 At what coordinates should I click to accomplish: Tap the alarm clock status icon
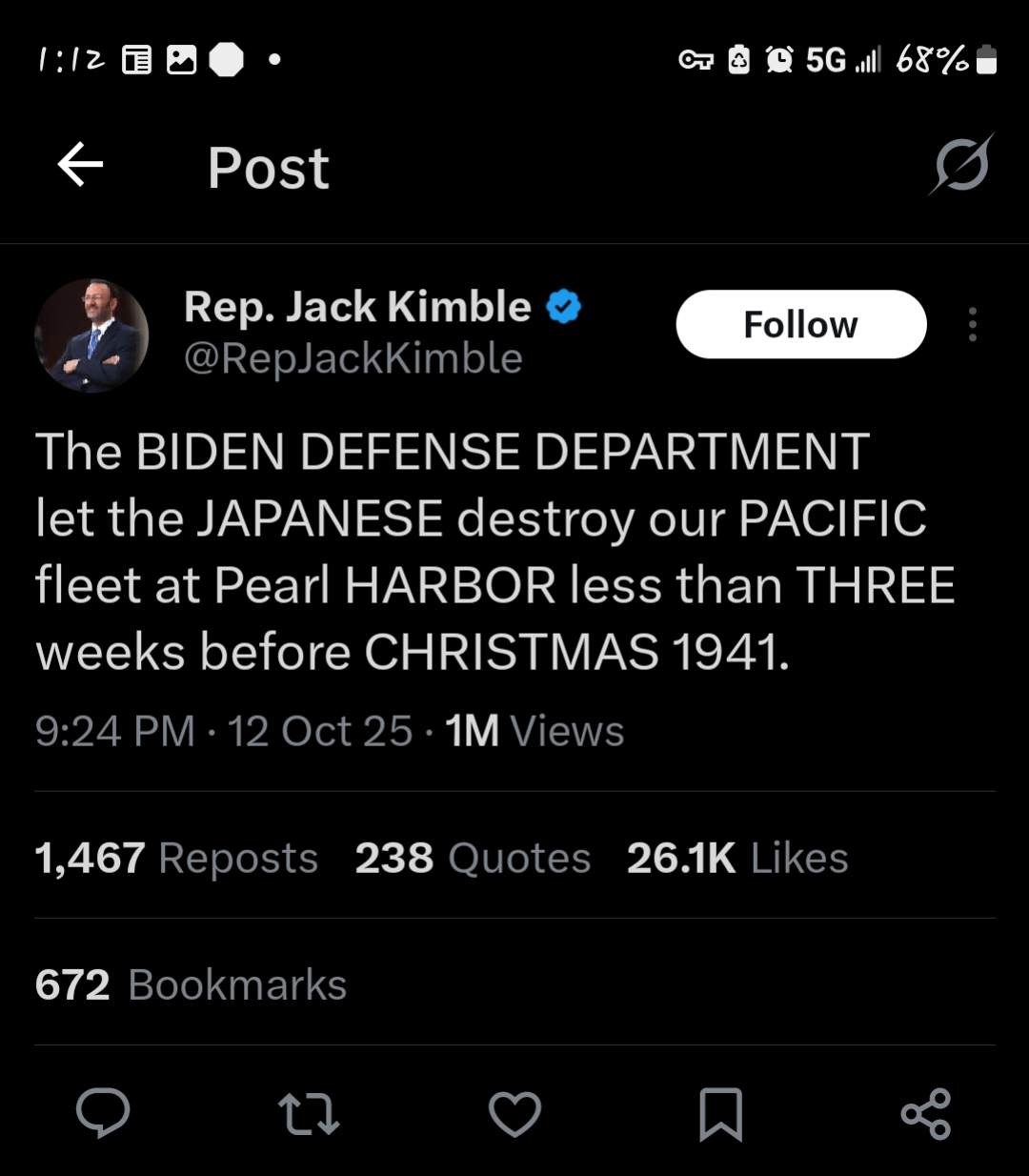point(779,60)
